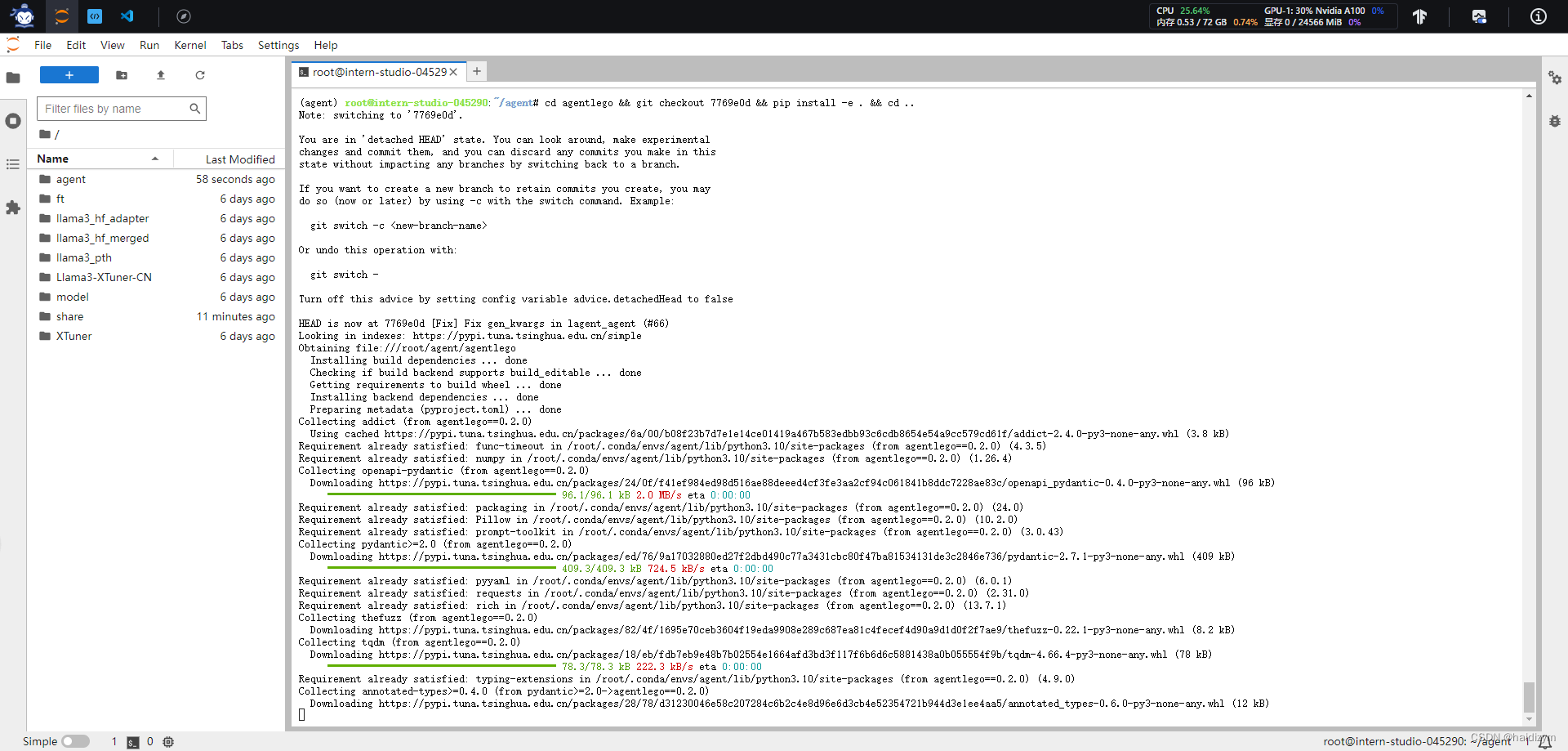Screen dimensions: 1568x751
Task: Open the JupyterLab app icon in top bar
Action: click(x=61, y=16)
